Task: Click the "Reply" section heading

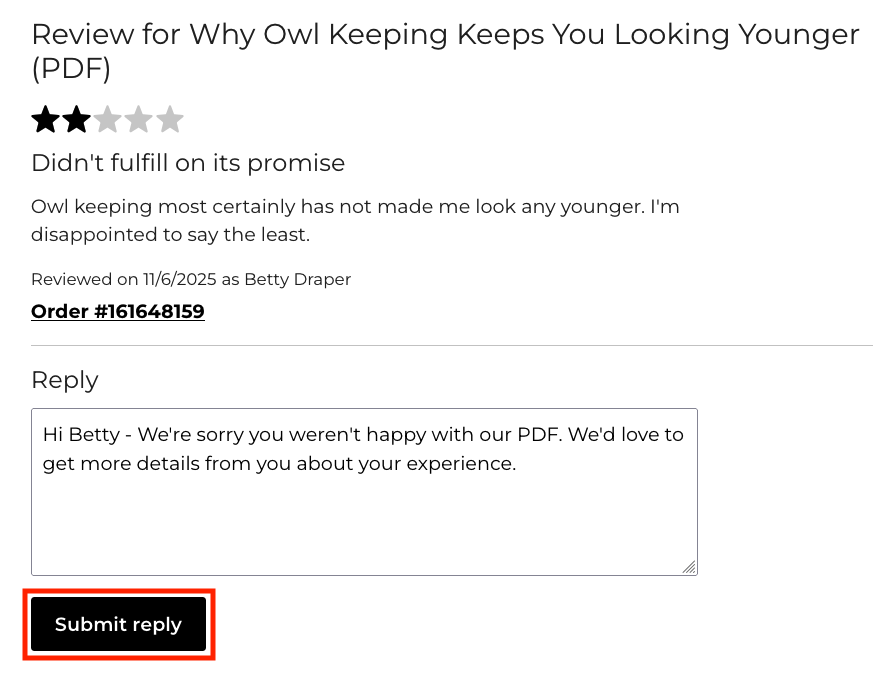Action: (x=65, y=380)
